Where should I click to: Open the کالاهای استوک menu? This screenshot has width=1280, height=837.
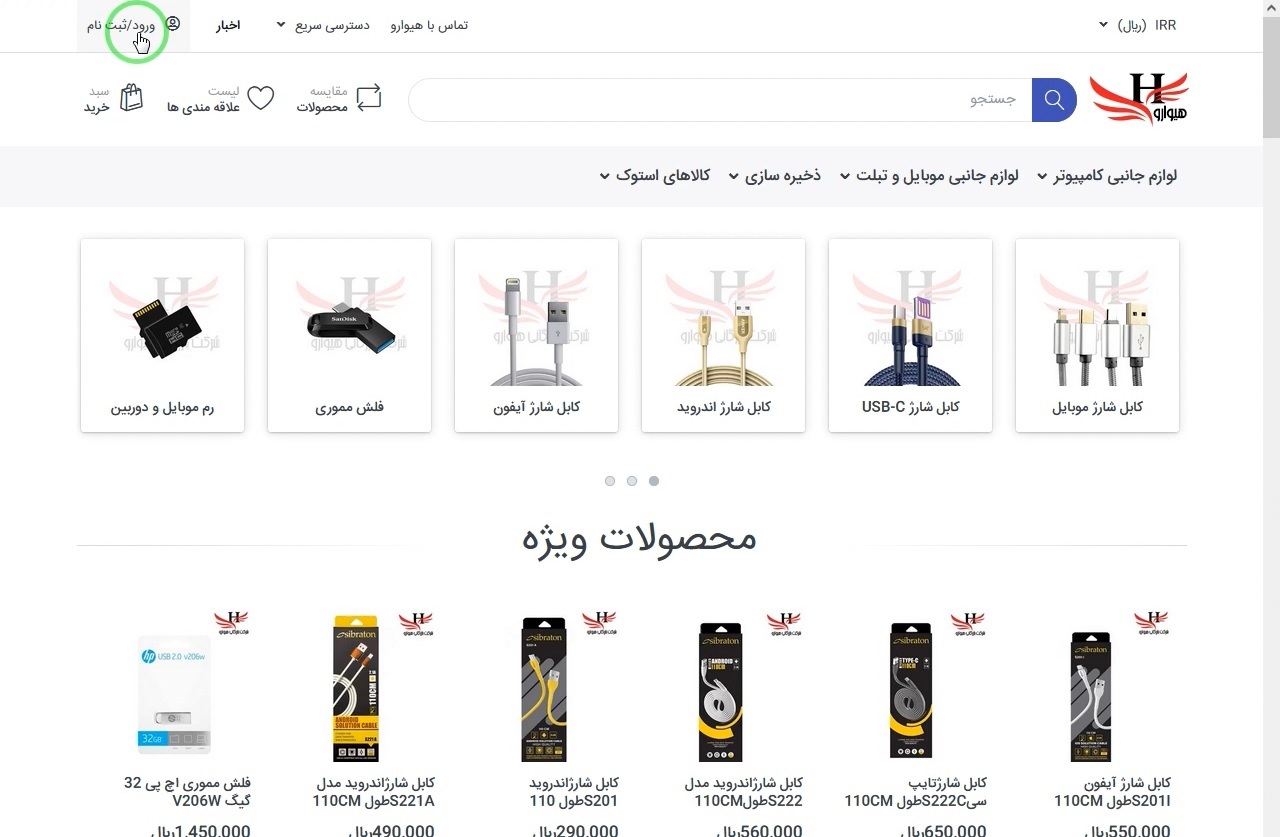point(654,176)
